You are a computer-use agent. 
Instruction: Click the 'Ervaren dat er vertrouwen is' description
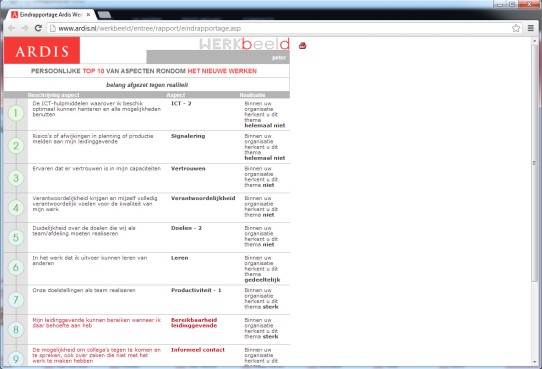97,168
